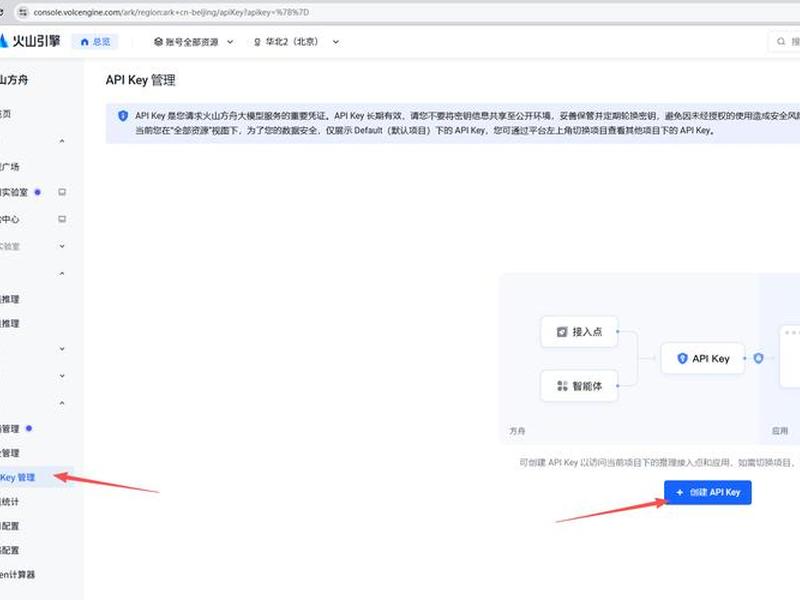
Task: Click the 方舟 label under diagram
Action: tap(517, 431)
